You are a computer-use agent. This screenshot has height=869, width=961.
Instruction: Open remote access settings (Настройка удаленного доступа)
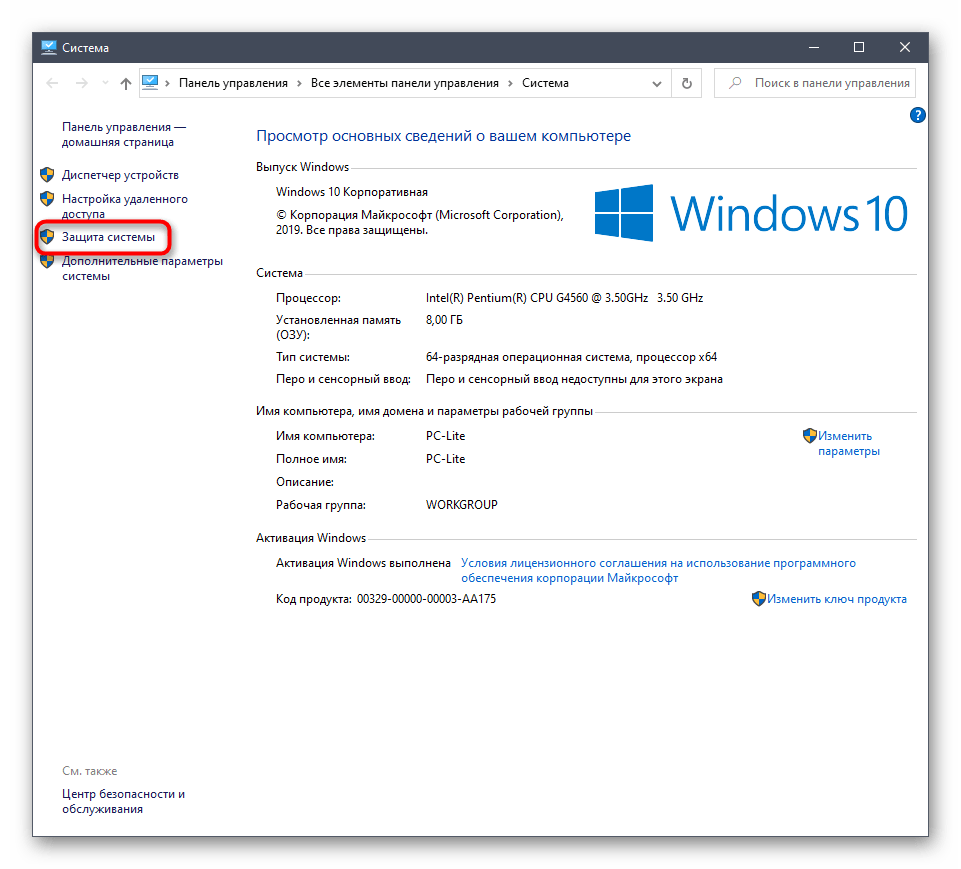[x=124, y=207]
